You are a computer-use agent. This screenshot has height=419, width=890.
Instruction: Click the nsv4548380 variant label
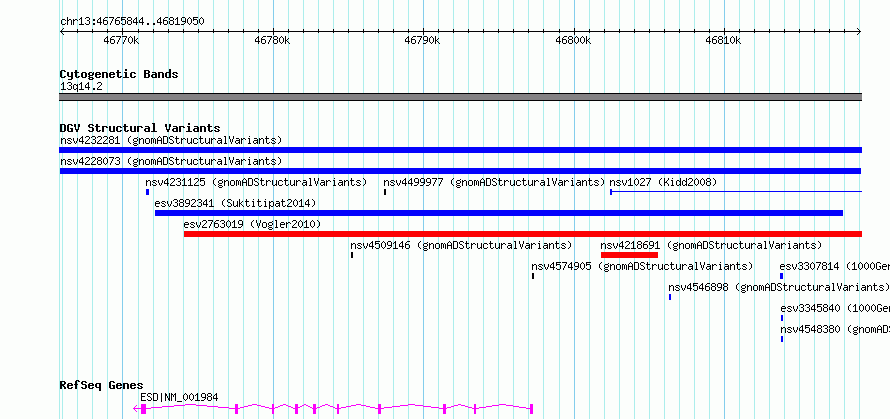coord(835,329)
